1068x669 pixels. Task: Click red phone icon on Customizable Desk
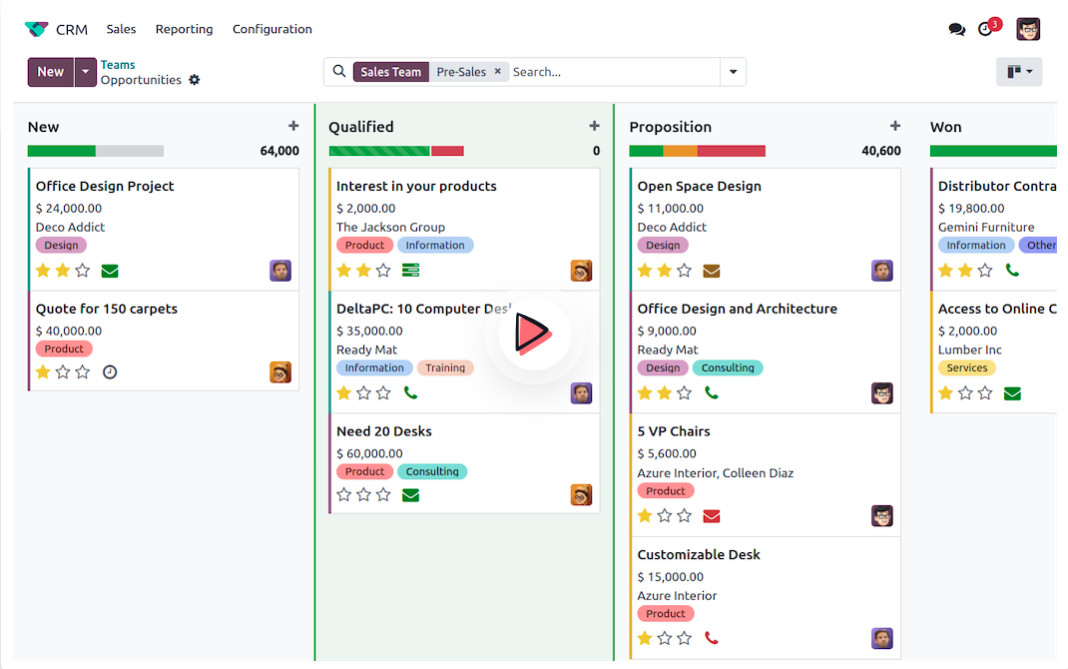point(711,638)
